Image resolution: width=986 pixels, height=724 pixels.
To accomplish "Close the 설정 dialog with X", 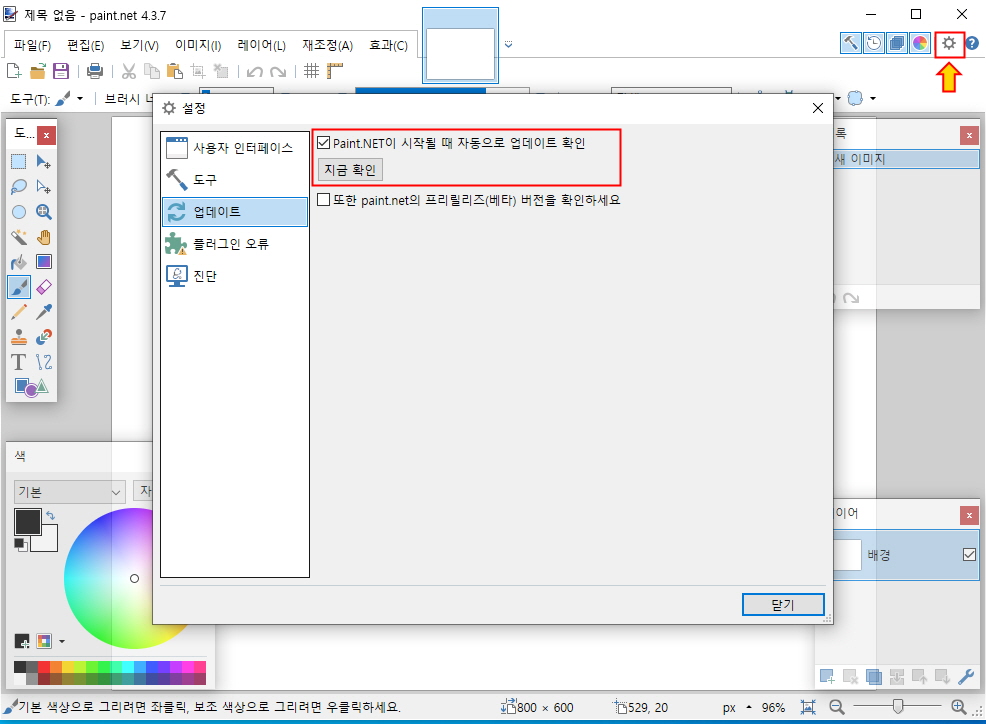I will (x=817, y=108).
